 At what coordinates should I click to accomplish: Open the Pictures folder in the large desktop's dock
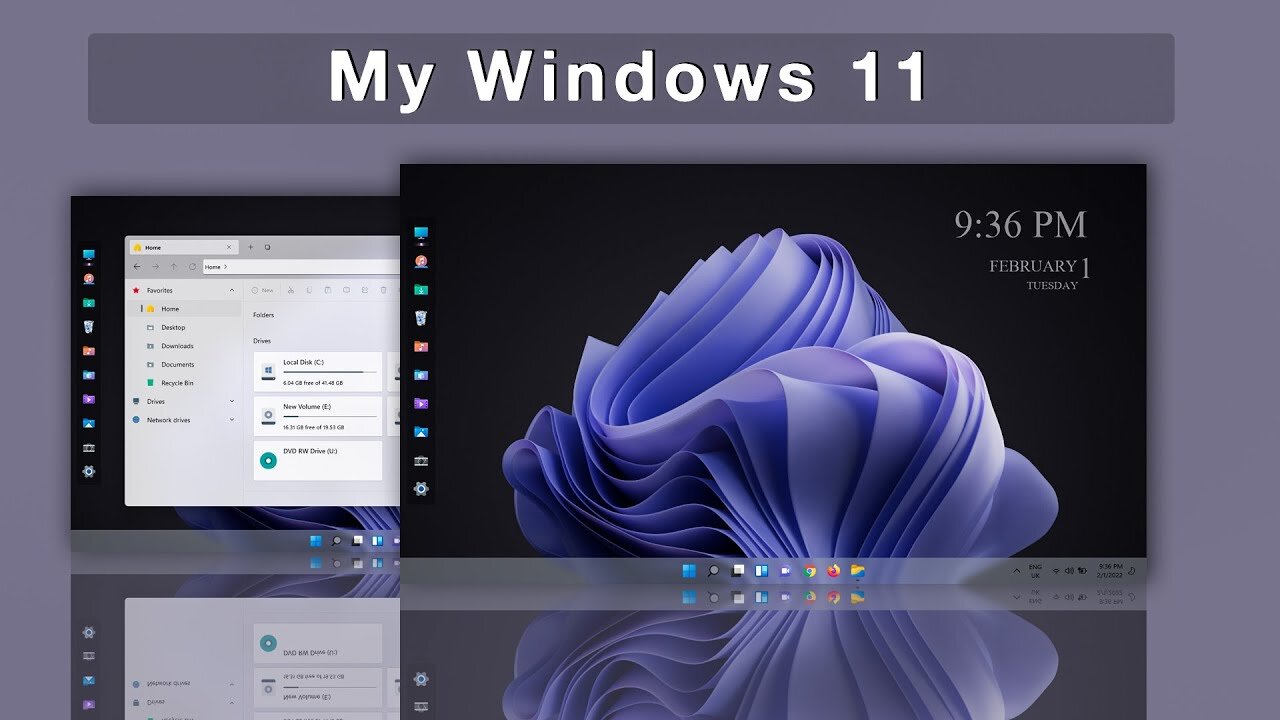421,375
